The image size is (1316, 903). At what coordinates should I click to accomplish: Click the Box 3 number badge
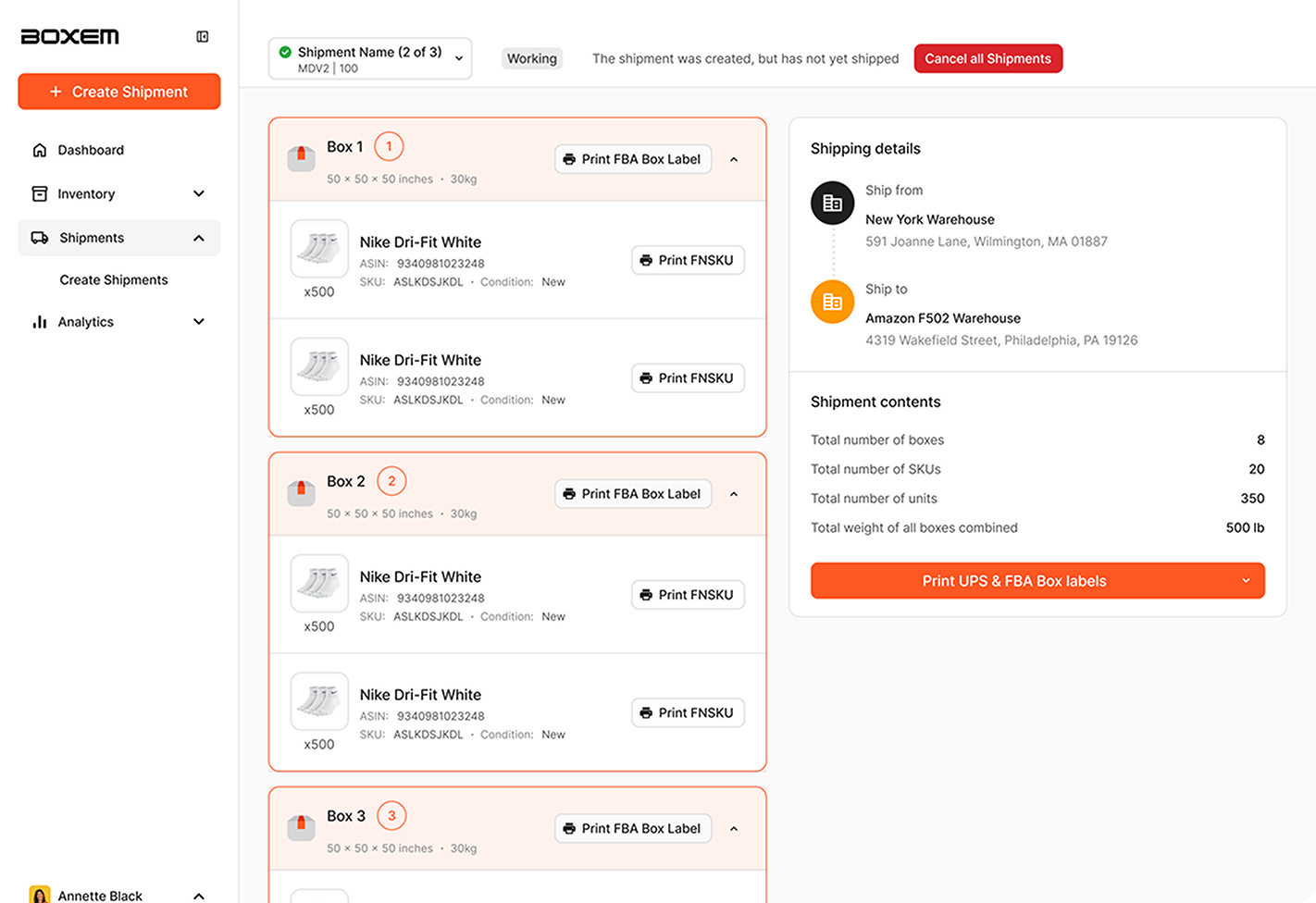pyautogui.click(x=391, y=816)
